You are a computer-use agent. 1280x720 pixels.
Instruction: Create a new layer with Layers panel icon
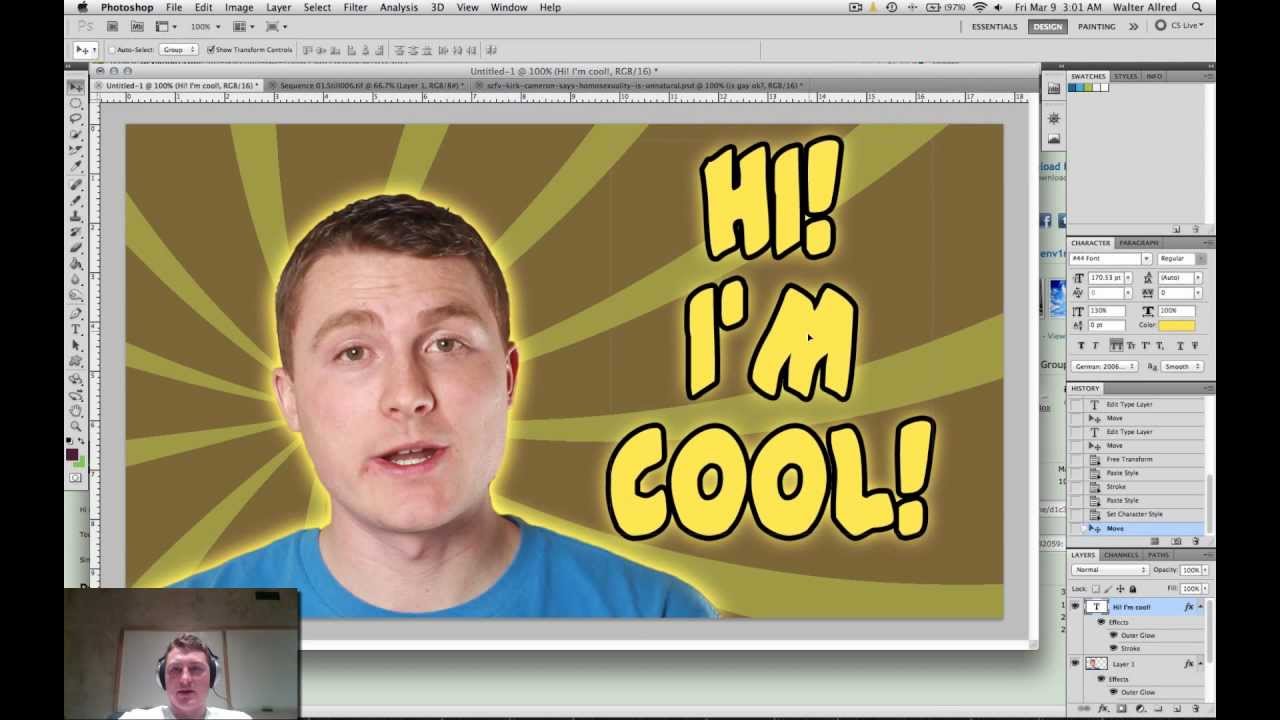pyautogui.click(x=1177, y=708)
